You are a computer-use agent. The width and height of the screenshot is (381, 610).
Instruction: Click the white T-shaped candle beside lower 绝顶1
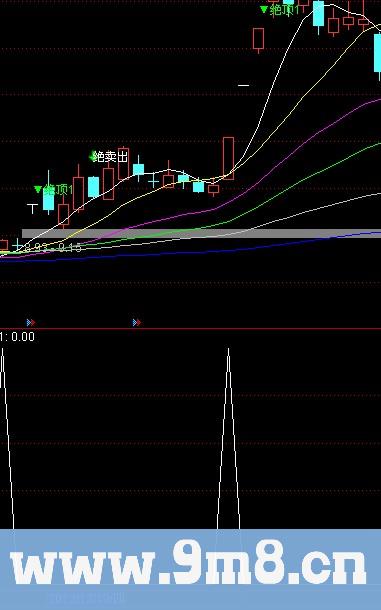click(32, 208)
